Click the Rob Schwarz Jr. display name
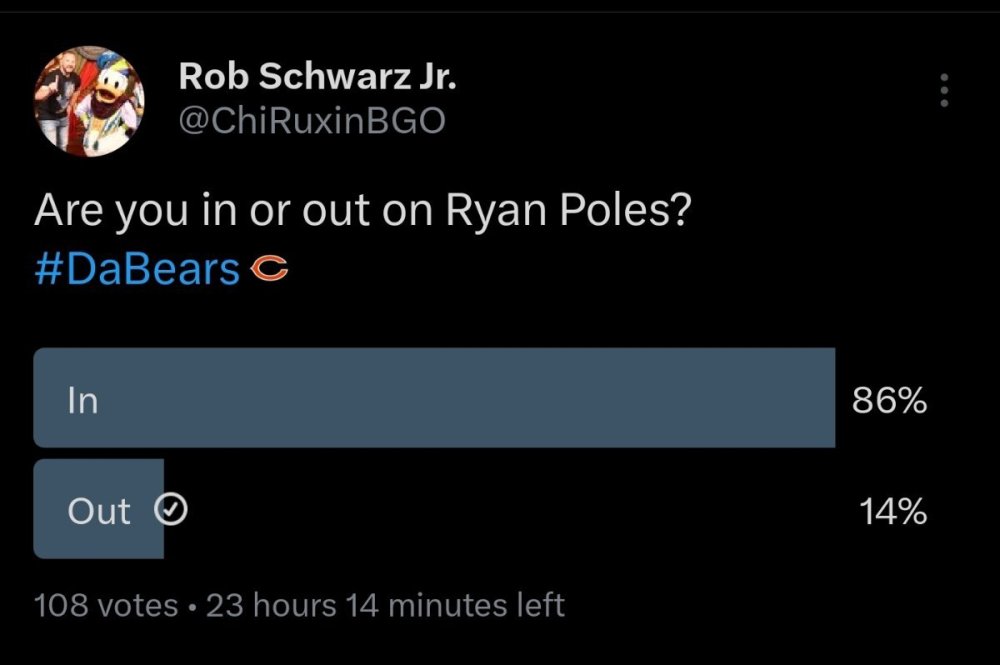The width and height of the screenshot is (1000, 665). 317,76
